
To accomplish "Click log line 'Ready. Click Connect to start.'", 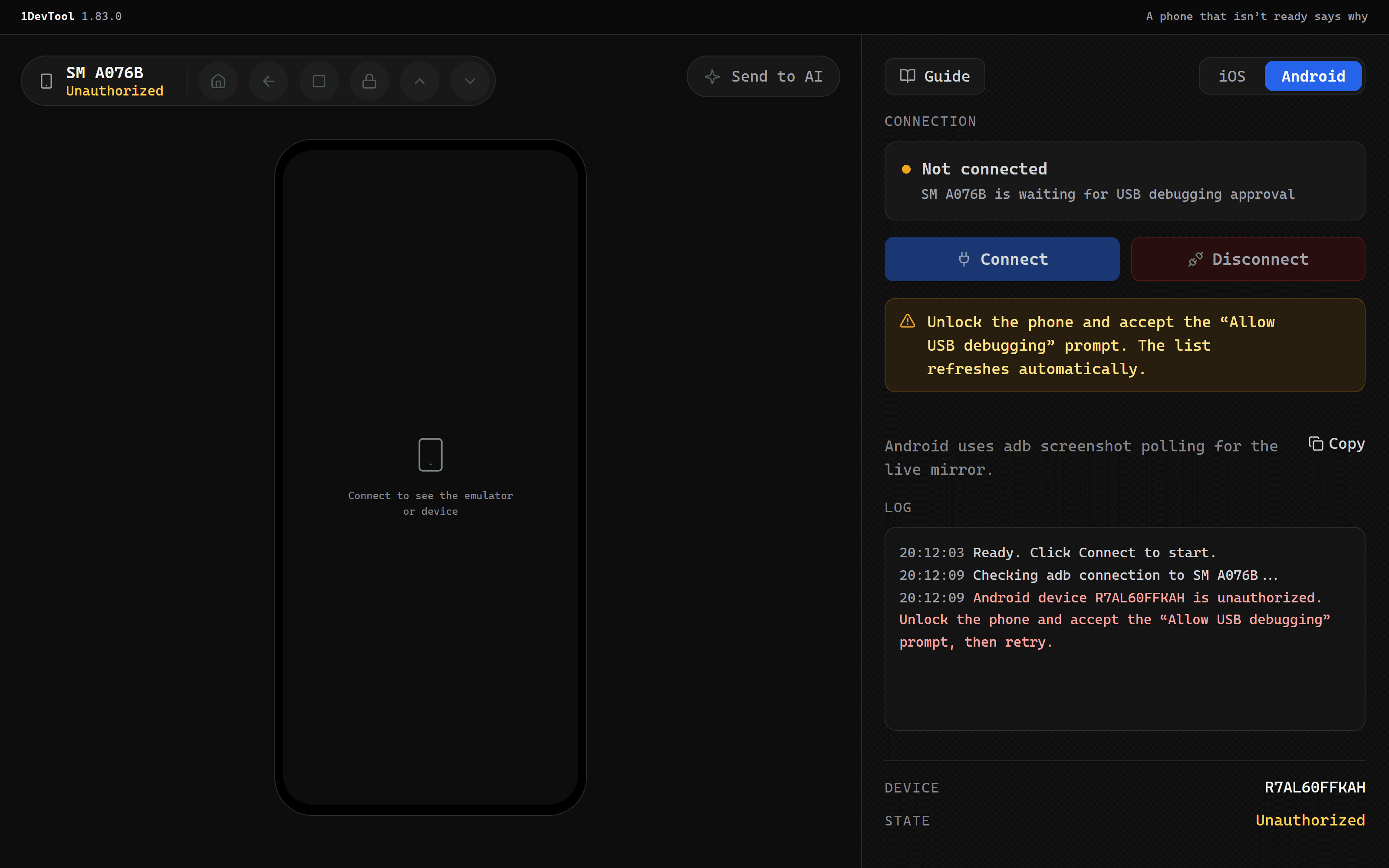I will click(1094, 553).
